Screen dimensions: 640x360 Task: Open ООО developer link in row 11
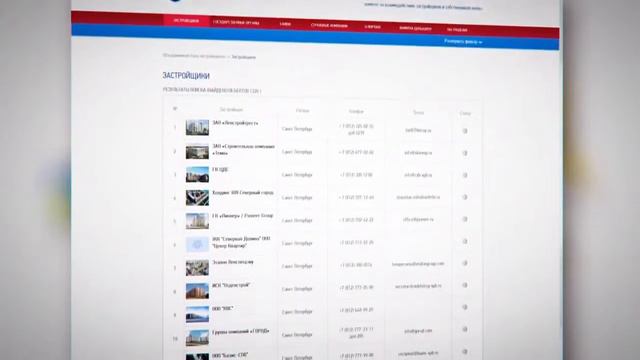coord(230,356)
